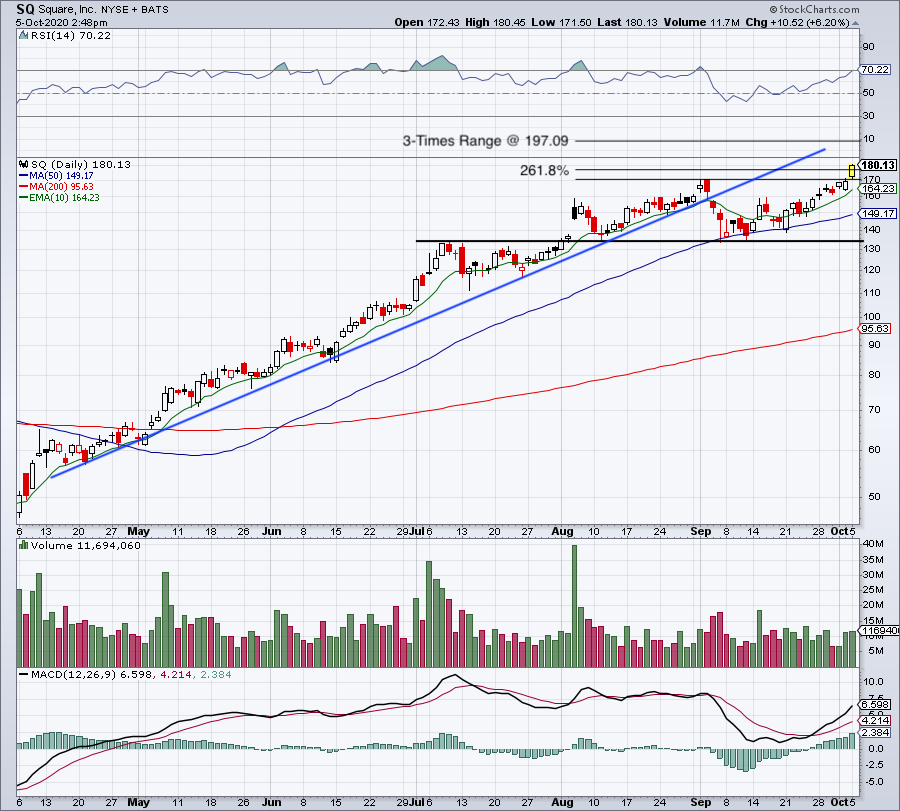Click the 70.22 RSI axis value tag
Screen dimensions: 900x811
pos(875,69)
